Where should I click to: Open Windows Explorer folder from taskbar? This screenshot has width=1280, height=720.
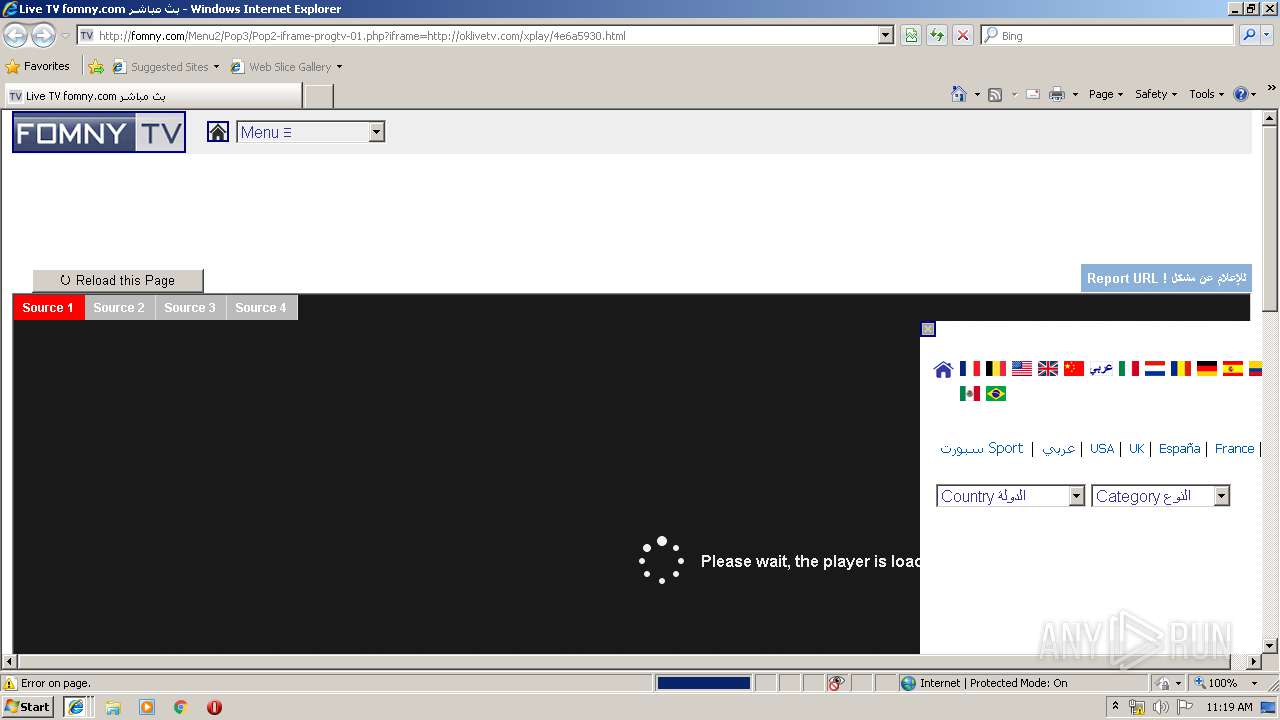(113, 707)
